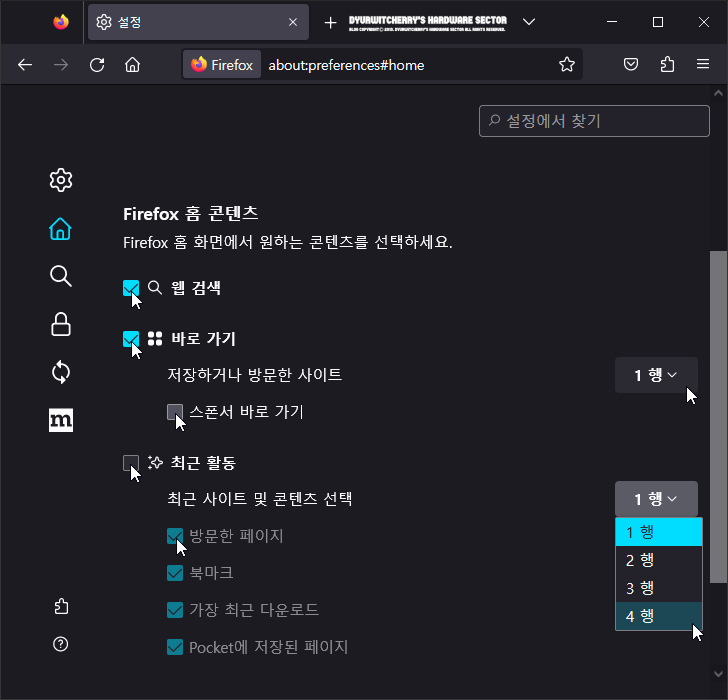Enable the 최근 활동 checkbox
The image size is (728, 700).
131,463
